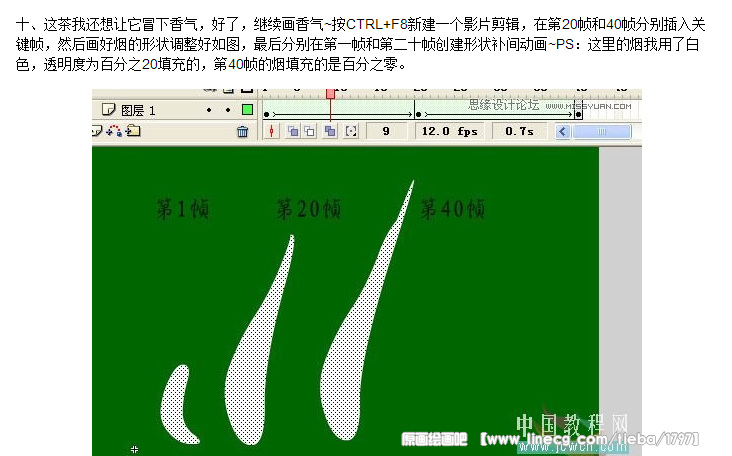Click the center frame button
Screen dimensions: 732x456
click(271, 132)
